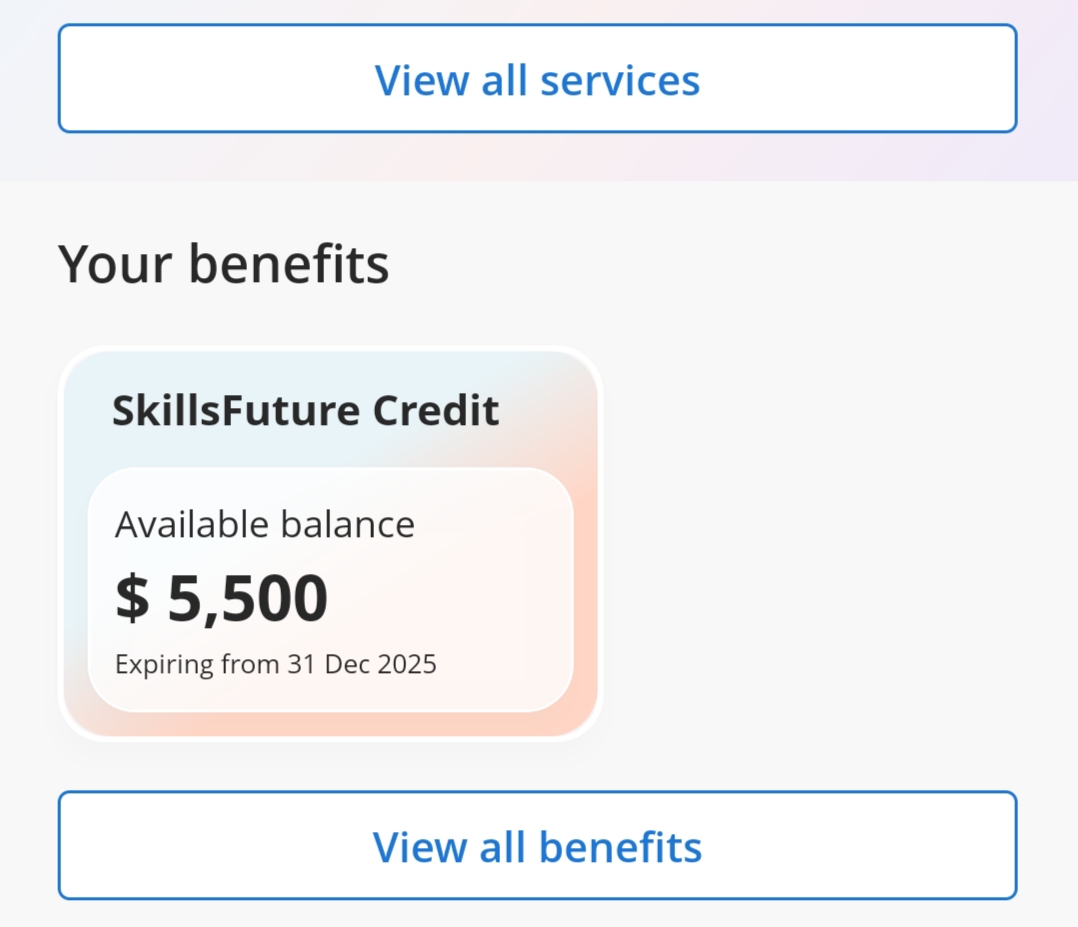Click the word SkillsFuture in the card
Screen dimensions: 1078x927
click(x=236, y=410)
